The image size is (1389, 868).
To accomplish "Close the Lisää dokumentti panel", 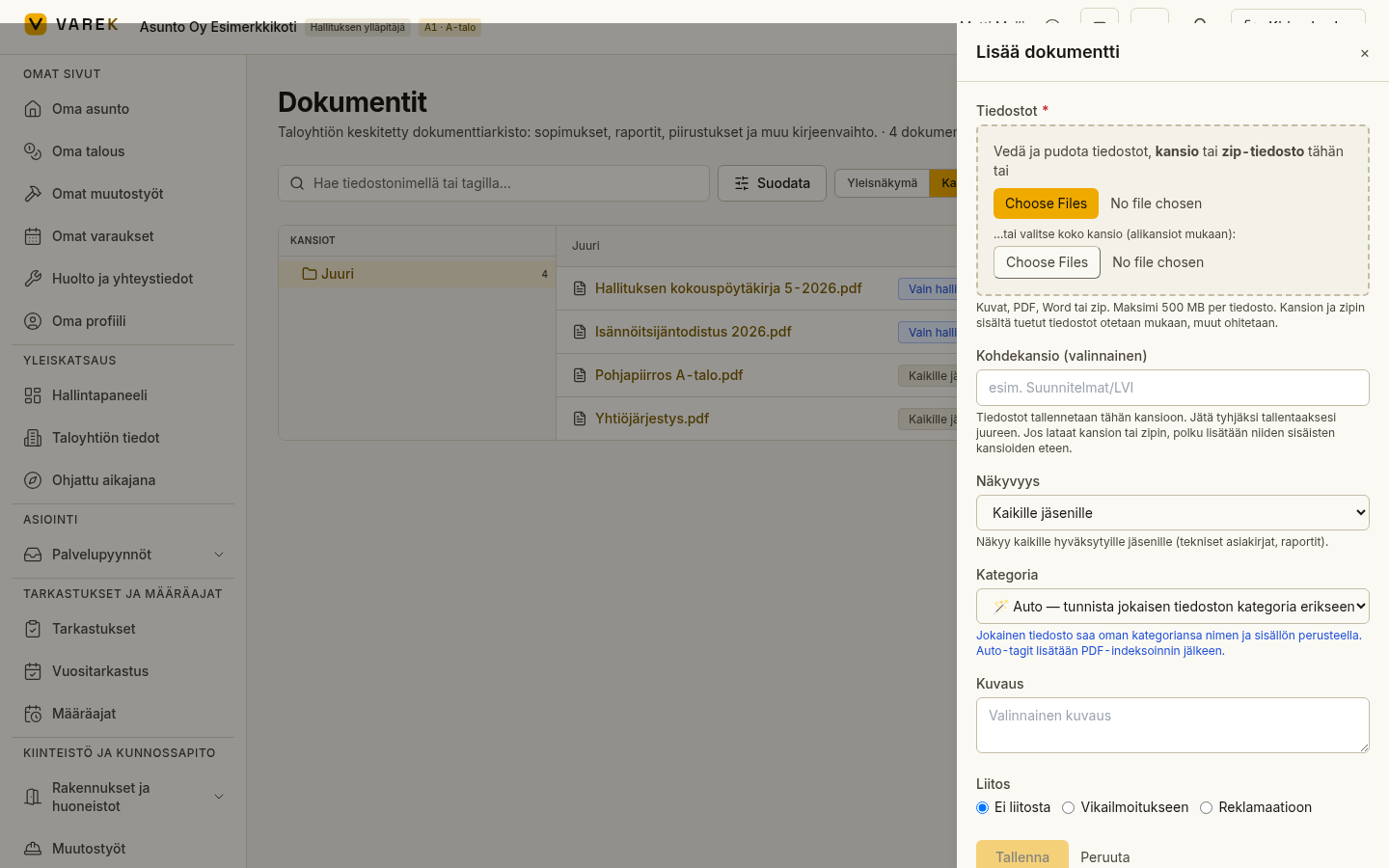I will point(1365,54).
